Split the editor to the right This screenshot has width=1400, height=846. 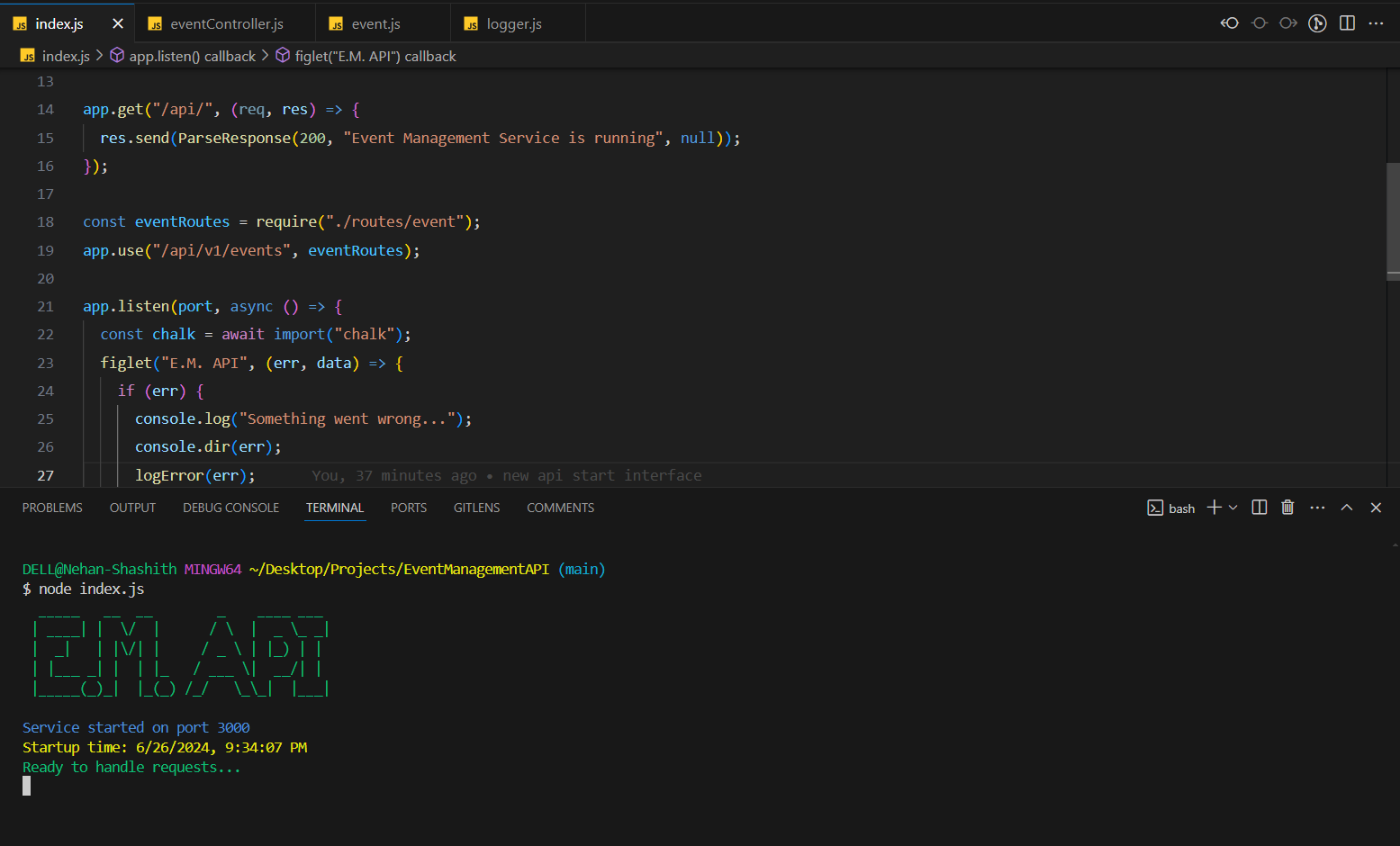(x=1347, y=23)
